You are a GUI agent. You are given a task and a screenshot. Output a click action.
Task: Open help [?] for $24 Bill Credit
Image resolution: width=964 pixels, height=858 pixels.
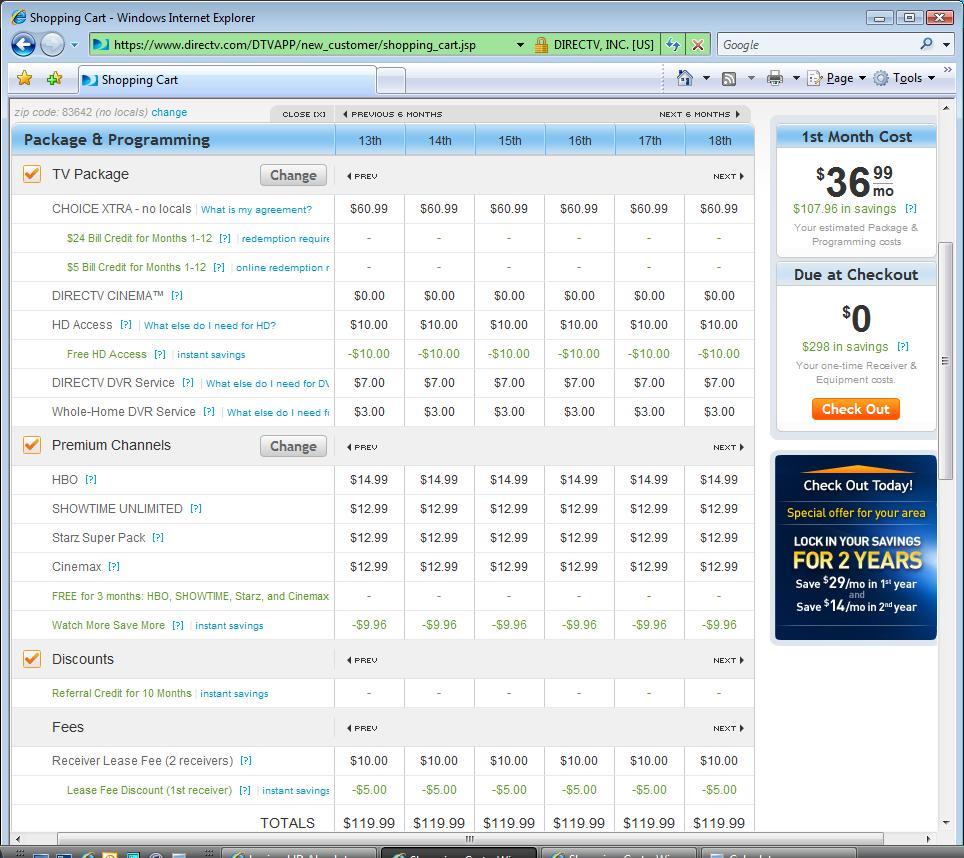pyautogui.click(x=225, y=238)
